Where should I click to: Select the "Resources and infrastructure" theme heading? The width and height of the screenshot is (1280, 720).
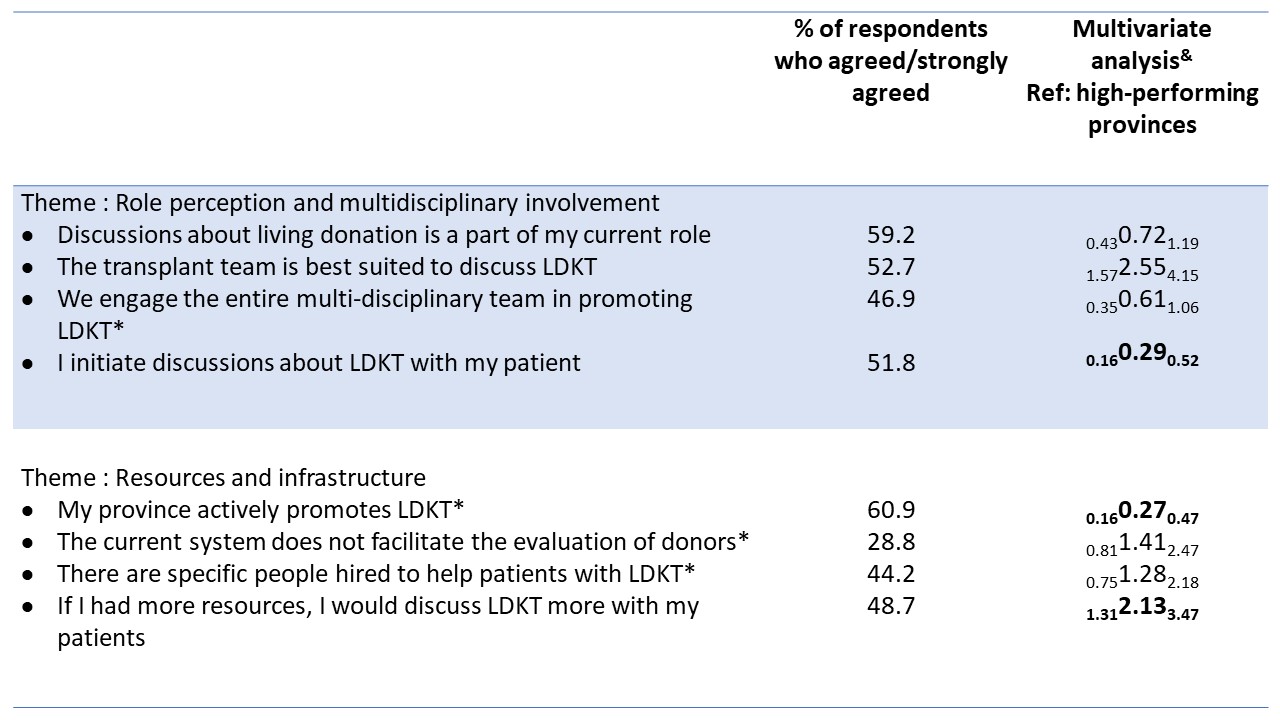(x=224, y=478)
